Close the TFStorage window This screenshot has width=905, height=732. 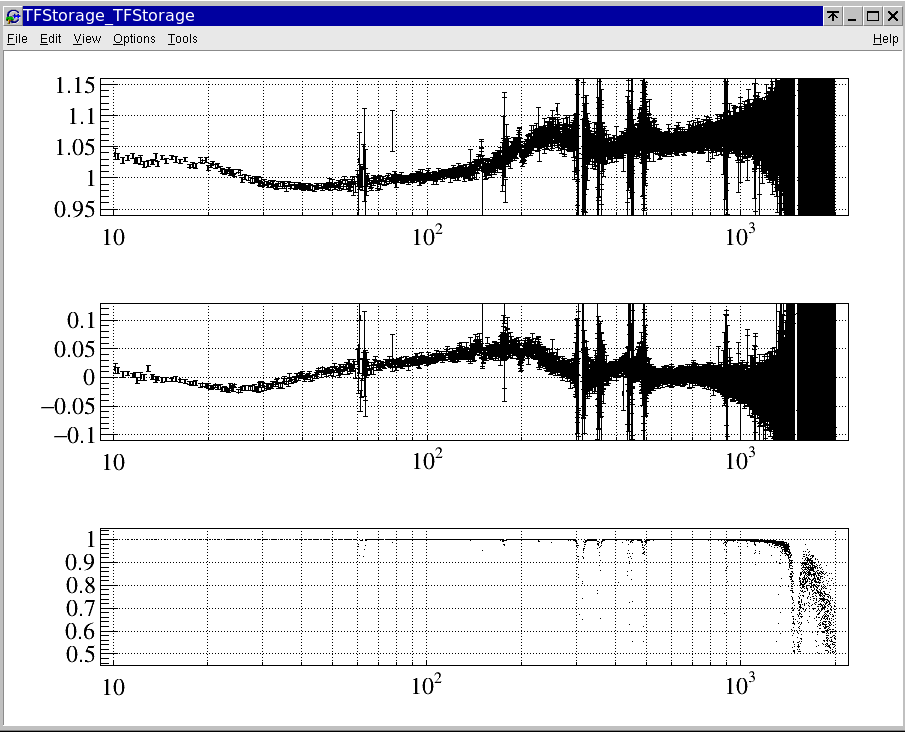pyautogui.click(x=892, y=16)
